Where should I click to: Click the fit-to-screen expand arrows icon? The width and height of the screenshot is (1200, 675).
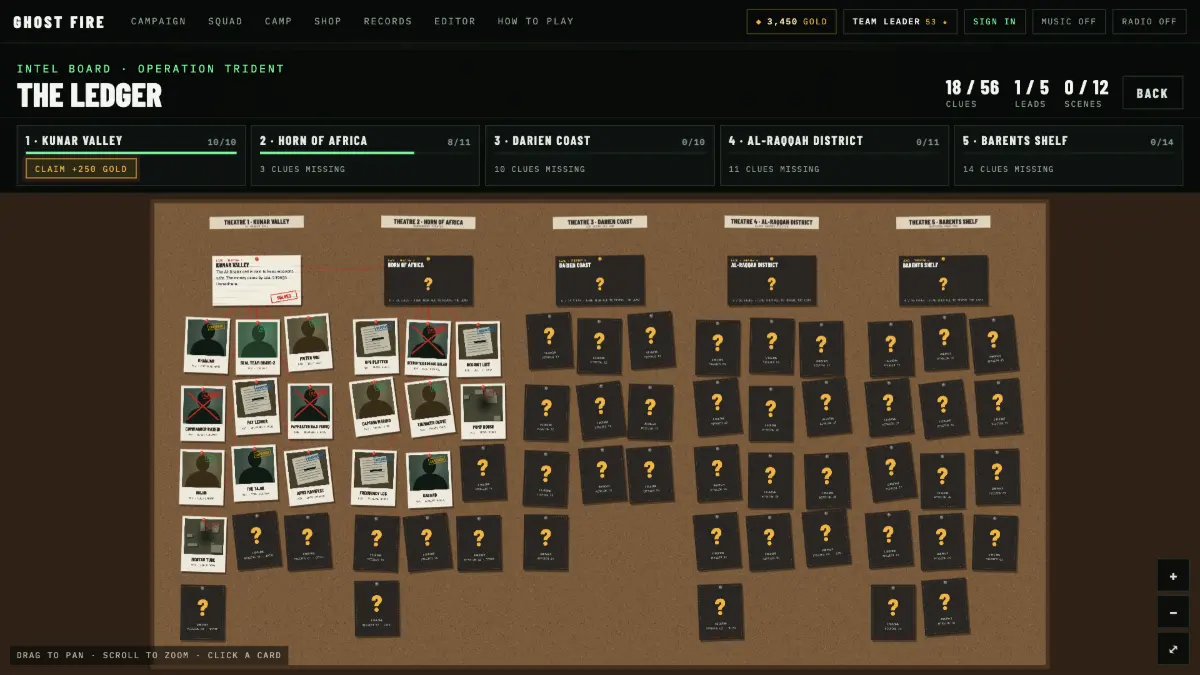pos(1173,649)
